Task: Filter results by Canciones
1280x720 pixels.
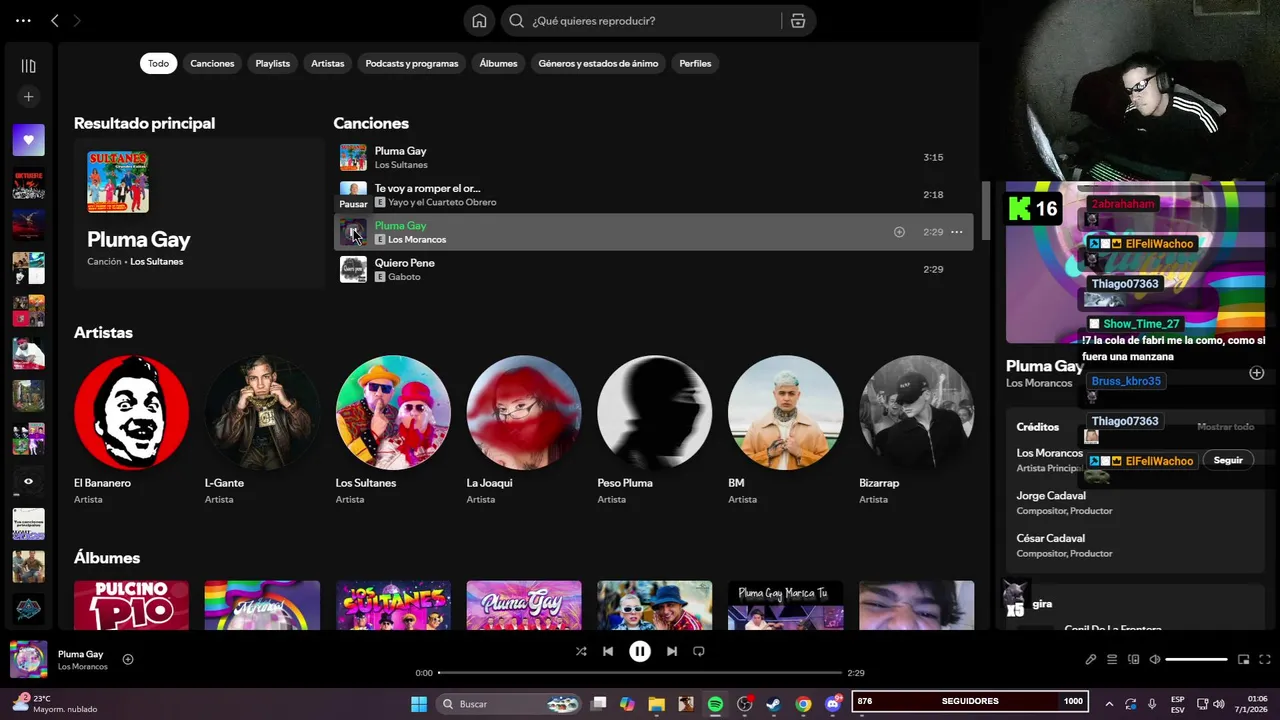Action: pos(212,63)
